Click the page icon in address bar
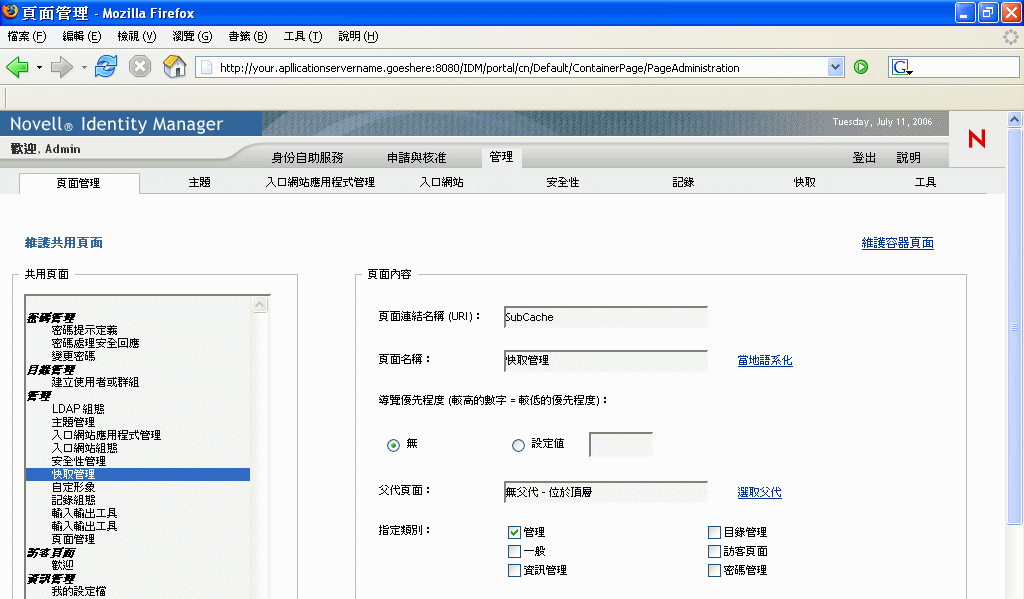This screenshot has width=1024, height=599. coord(206,67)
